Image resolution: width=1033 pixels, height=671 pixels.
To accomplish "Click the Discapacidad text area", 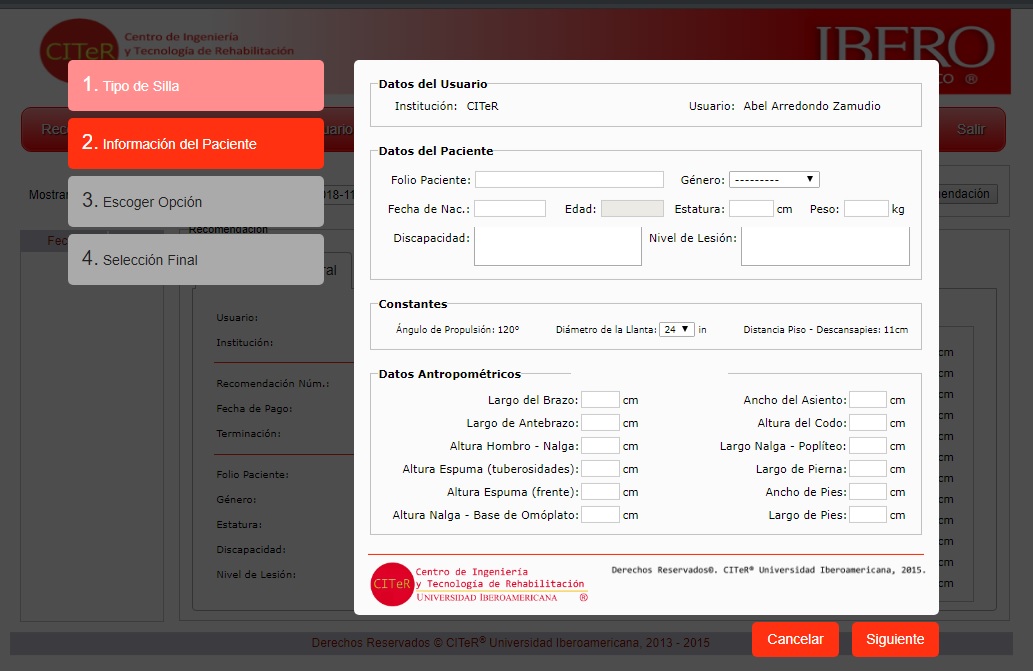I will (x=557, y=246).
